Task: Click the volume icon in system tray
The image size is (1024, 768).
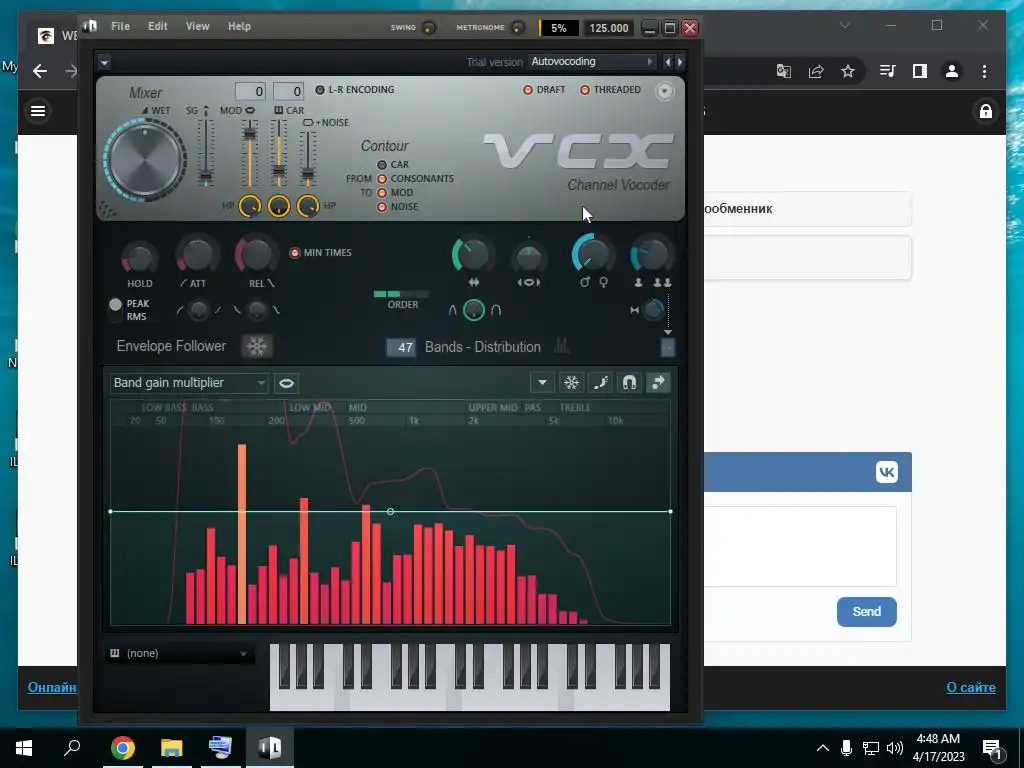Action: click(895, 748)
